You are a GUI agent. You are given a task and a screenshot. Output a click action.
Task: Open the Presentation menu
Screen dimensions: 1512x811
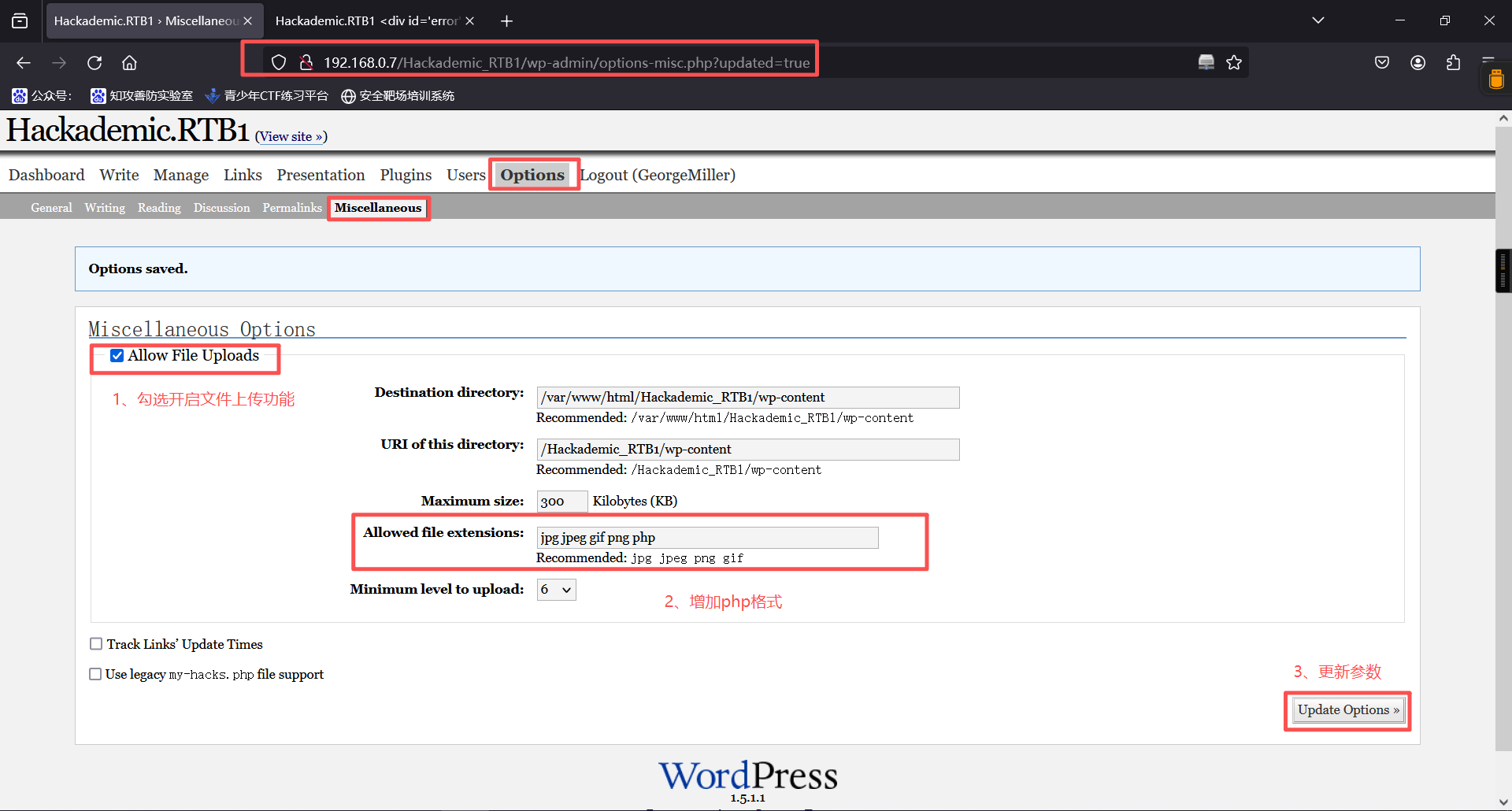tap(321, 175)
